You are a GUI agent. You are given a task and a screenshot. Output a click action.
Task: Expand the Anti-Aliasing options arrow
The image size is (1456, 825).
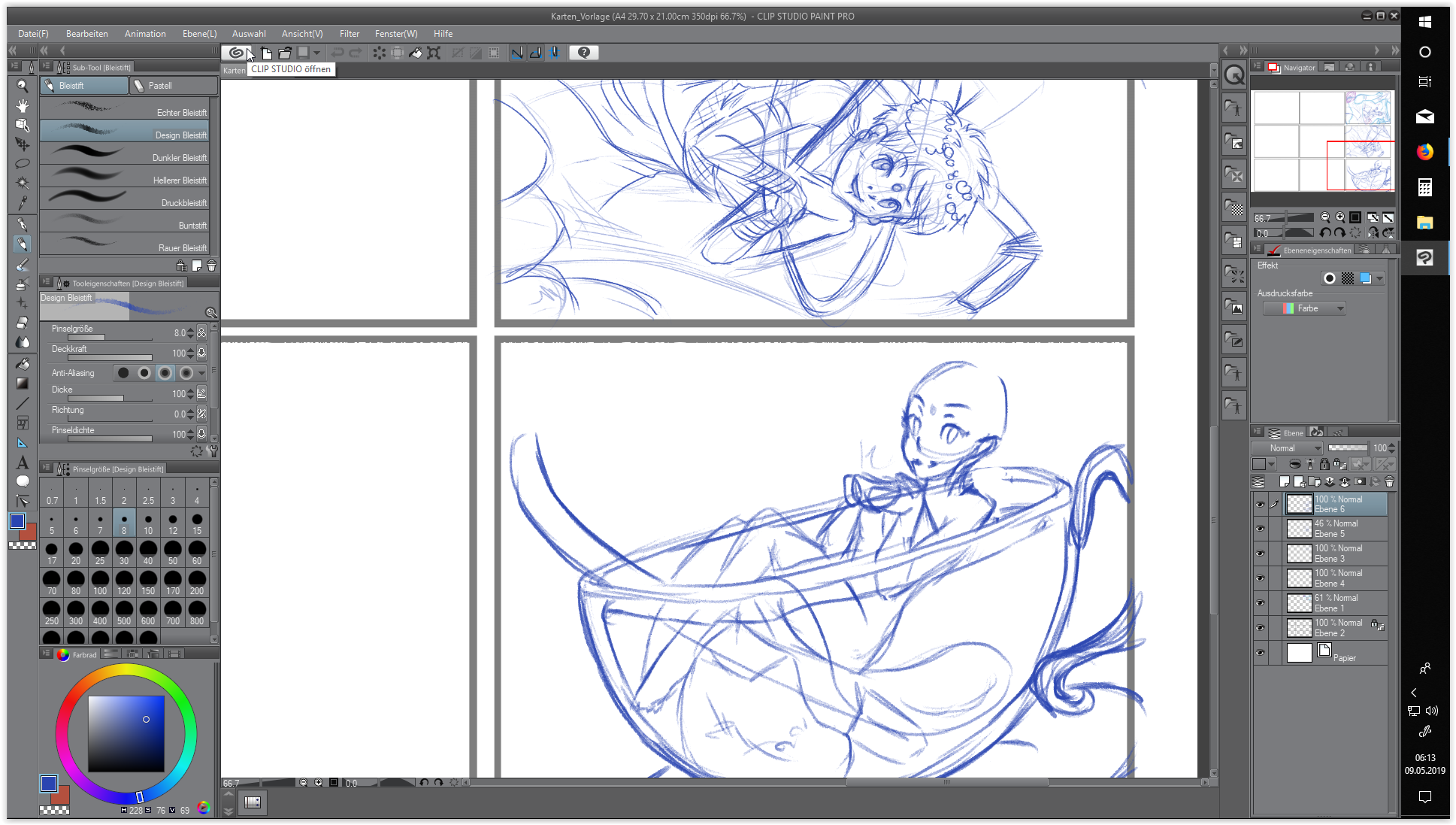coord(201,373)
